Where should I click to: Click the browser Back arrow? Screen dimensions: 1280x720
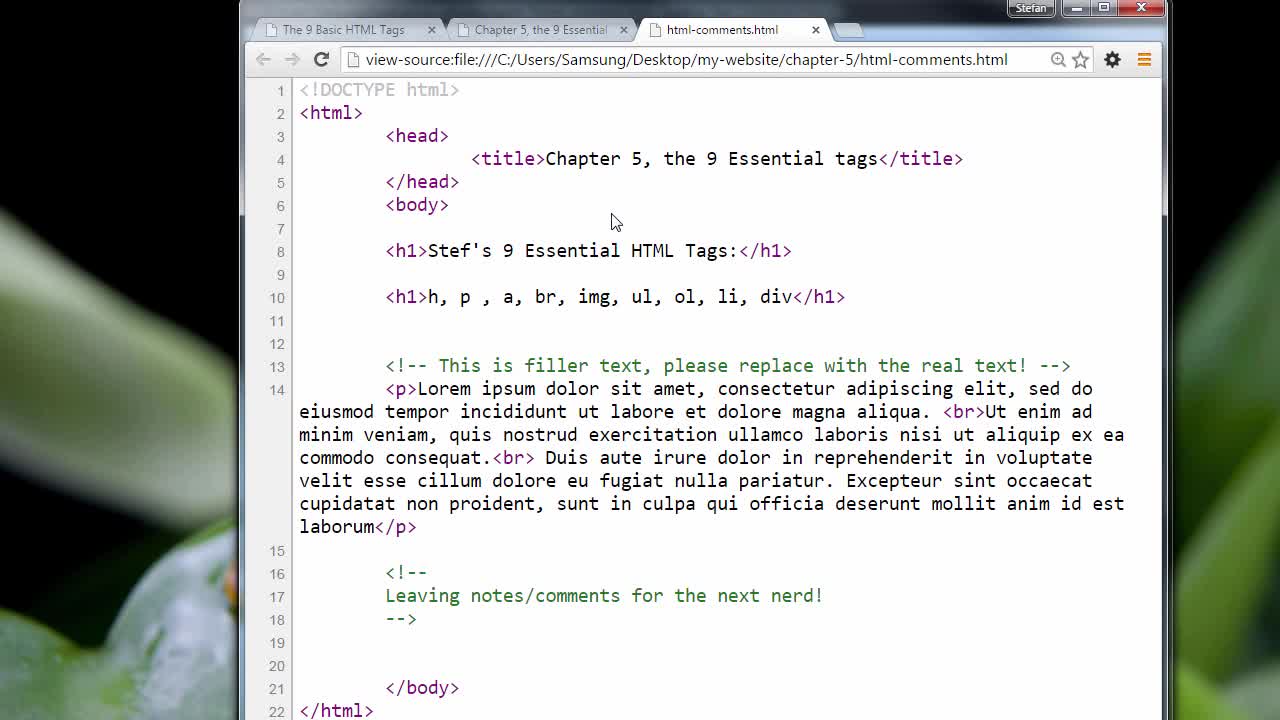point(263,60)
